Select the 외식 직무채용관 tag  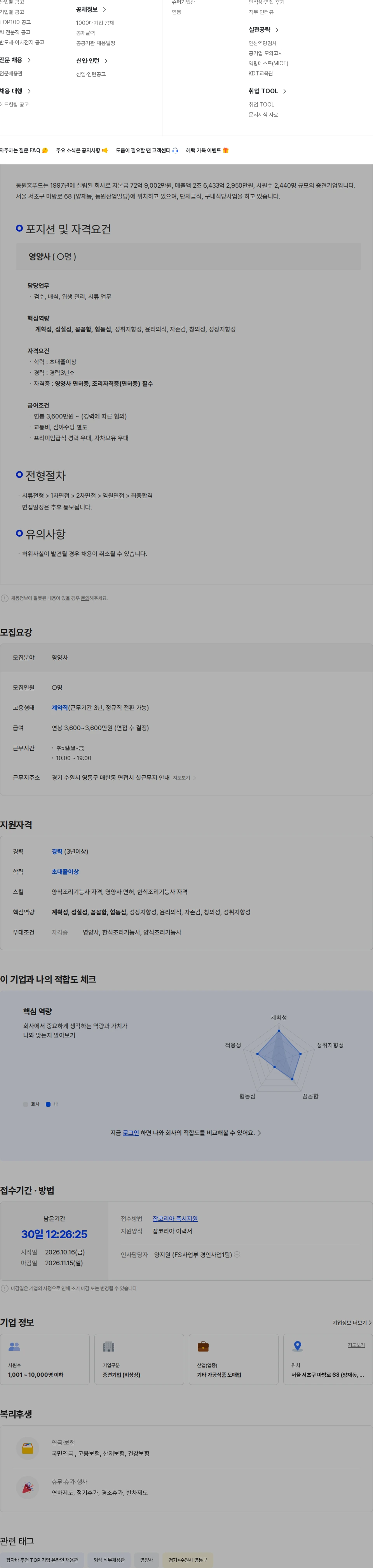(x=109, y=1560)
